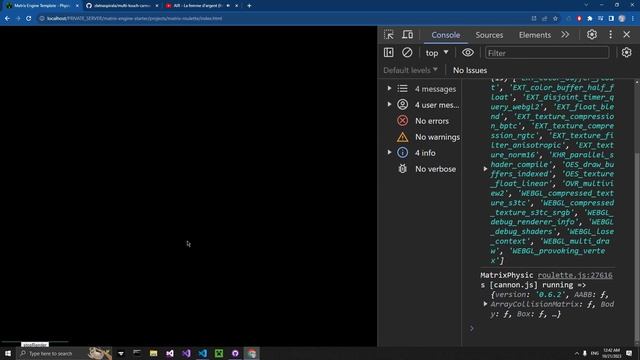This screenshot has width=640, height=360.
Task: Click the taskbar search box
Action: tap(64, 353)
